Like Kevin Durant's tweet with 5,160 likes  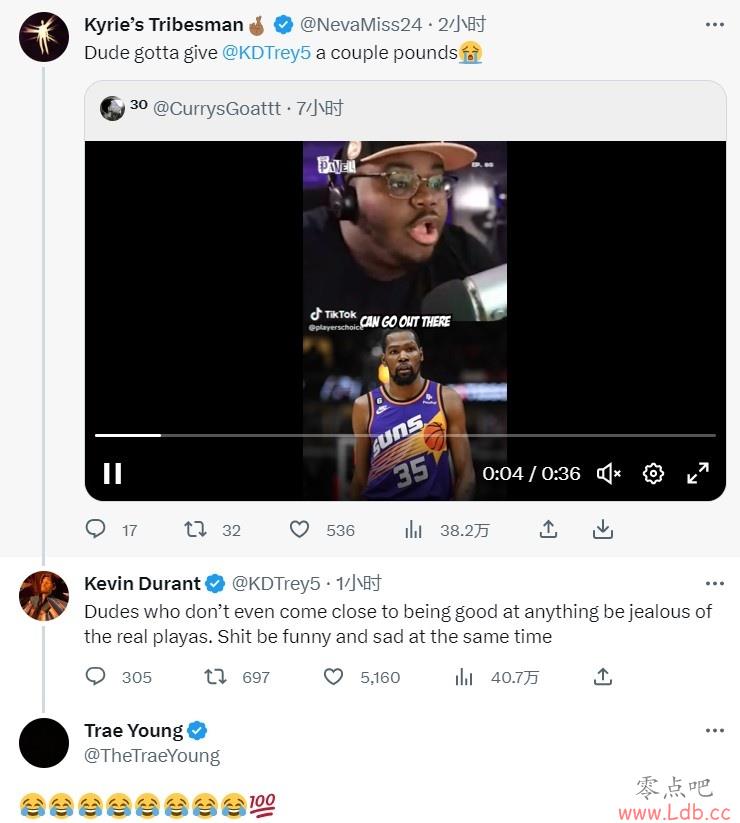click(x=333, y=677)
